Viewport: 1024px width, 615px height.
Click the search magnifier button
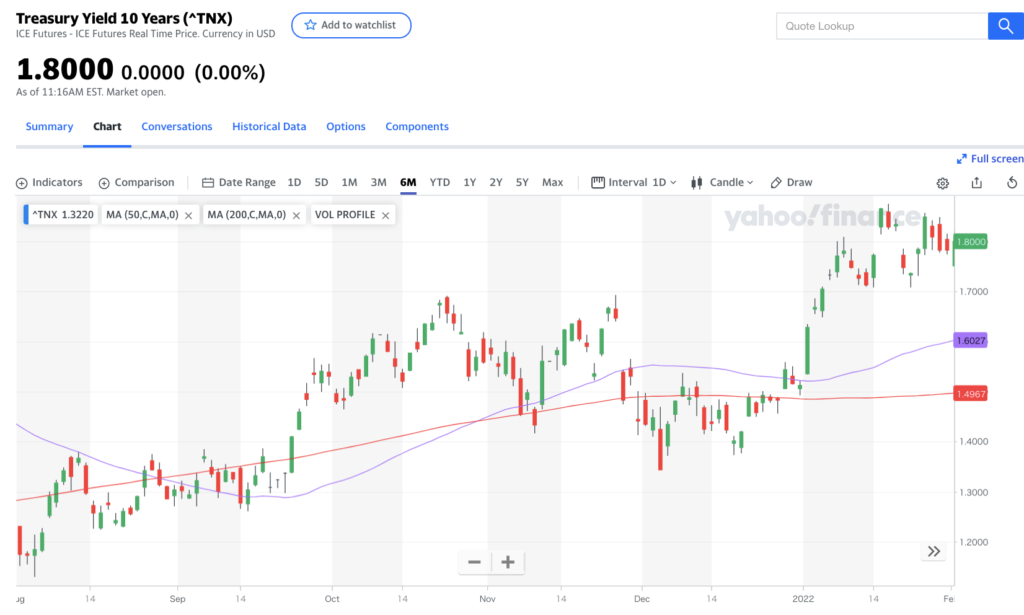1006,26
